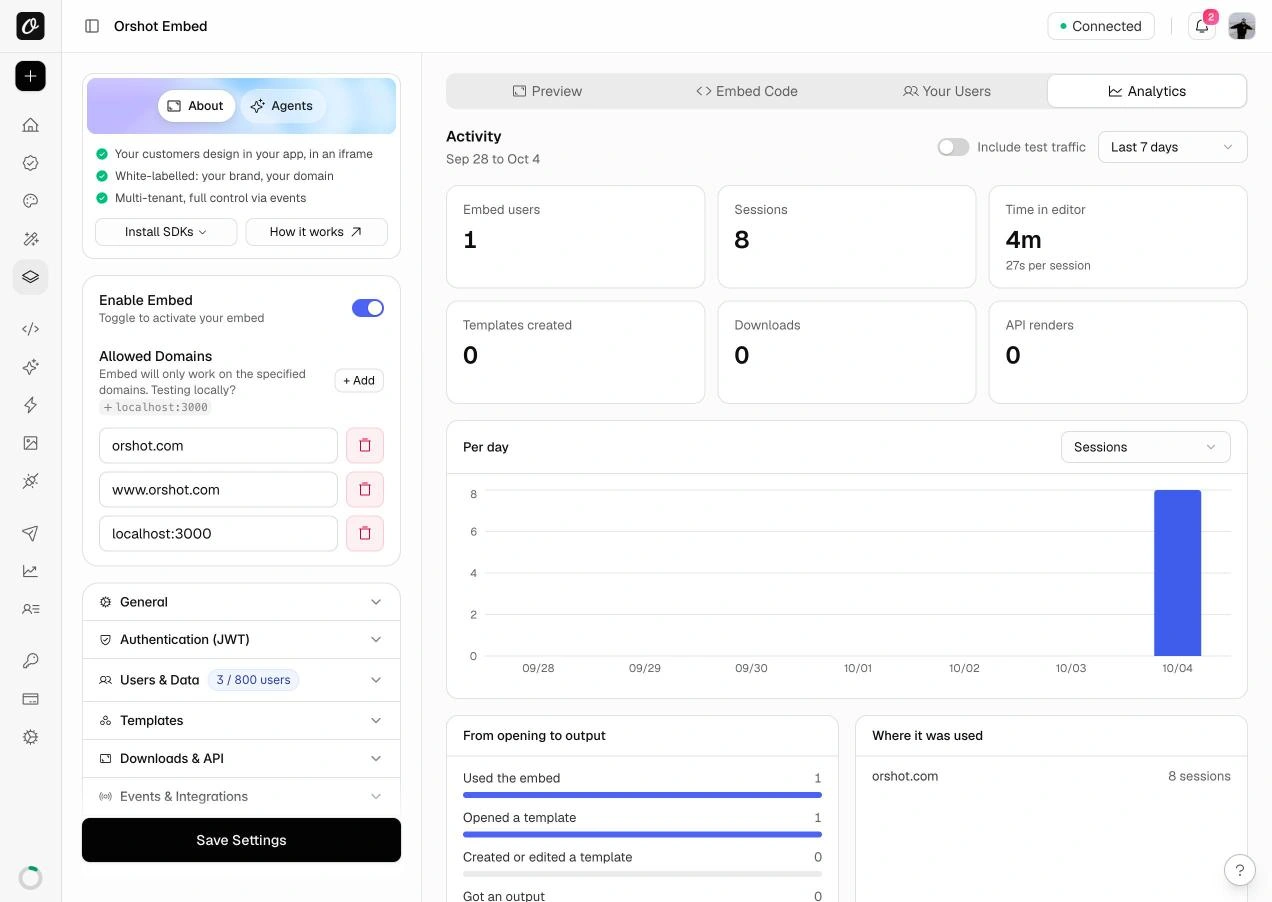
Task: Open the users list sidebar icon
Action: coord(30,609)
